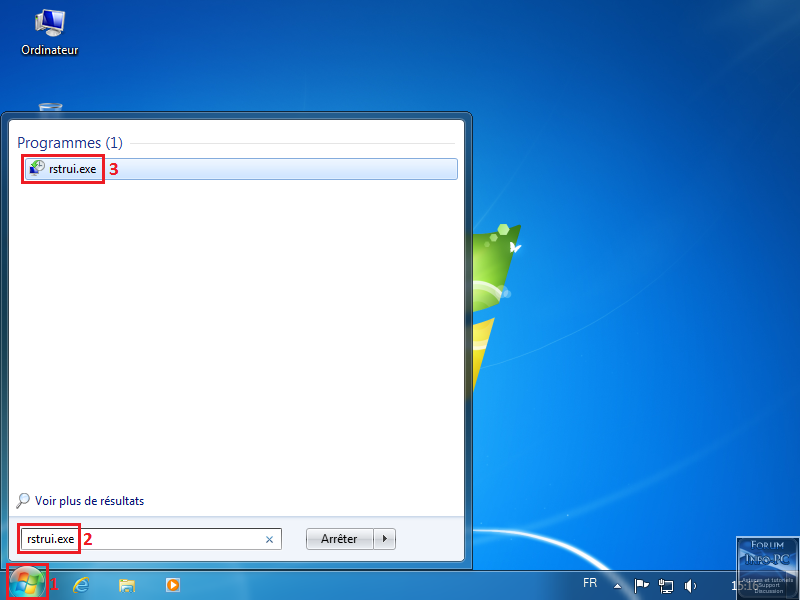Click the taskbar clock showing the time

click(742, 585)
